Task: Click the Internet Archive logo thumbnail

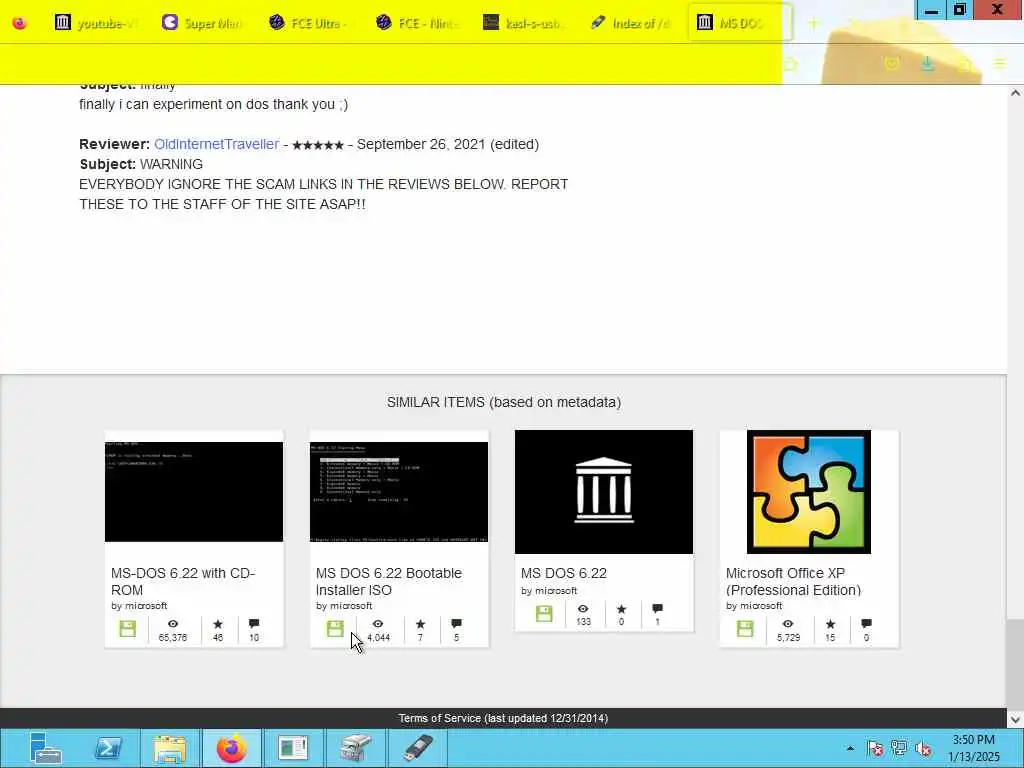Action: (x=604, y=492)
